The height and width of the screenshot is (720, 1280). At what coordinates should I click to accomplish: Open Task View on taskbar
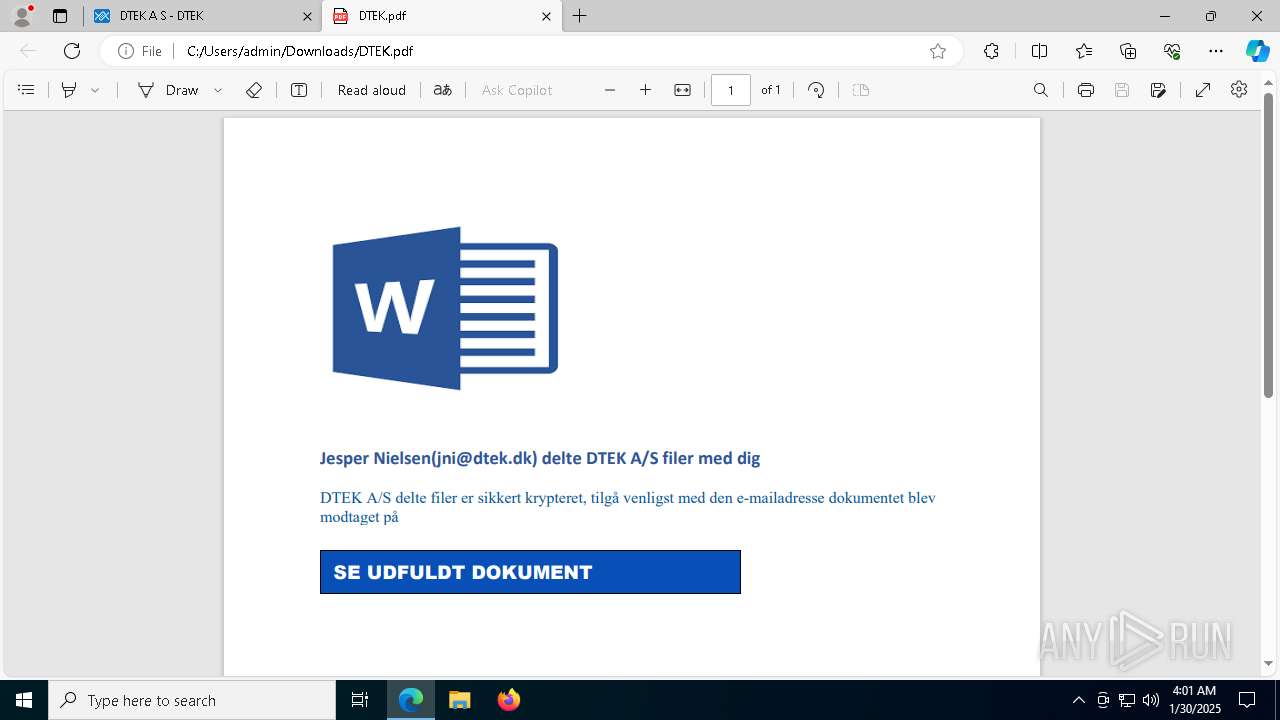[x=360, y=700]
